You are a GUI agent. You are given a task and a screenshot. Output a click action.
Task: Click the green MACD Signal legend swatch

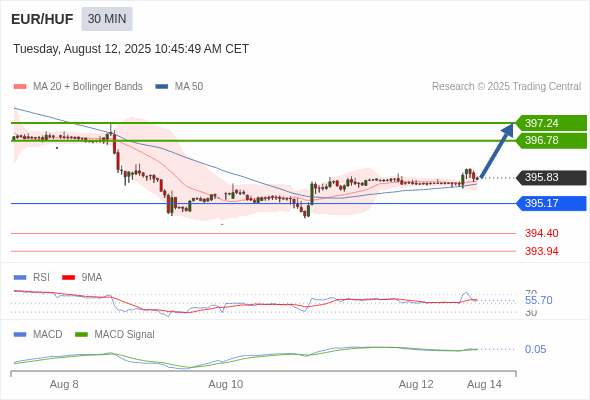click(x=81, y=335)
